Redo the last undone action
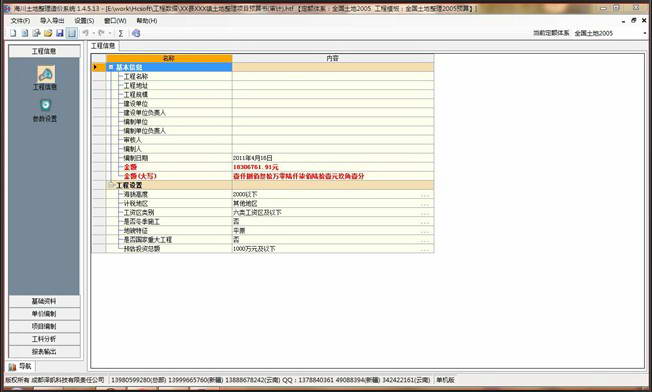This screenshot has width=652, height=392. tap(101, 33)
